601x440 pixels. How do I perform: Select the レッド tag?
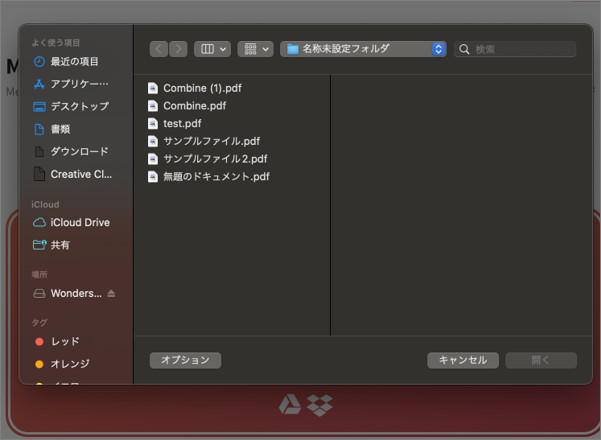click(57, 341)
